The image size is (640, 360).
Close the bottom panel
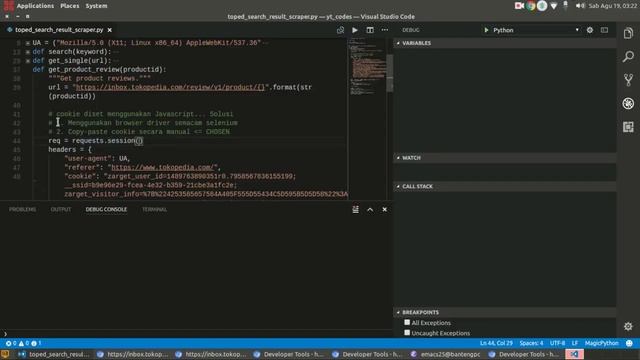point(384,209)
